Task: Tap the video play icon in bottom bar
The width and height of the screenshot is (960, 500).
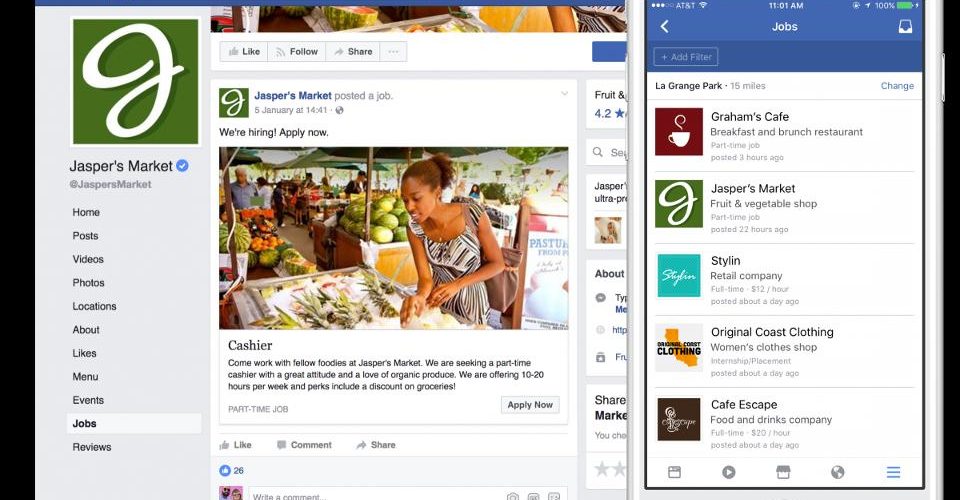Action: [x=729, y=472]
